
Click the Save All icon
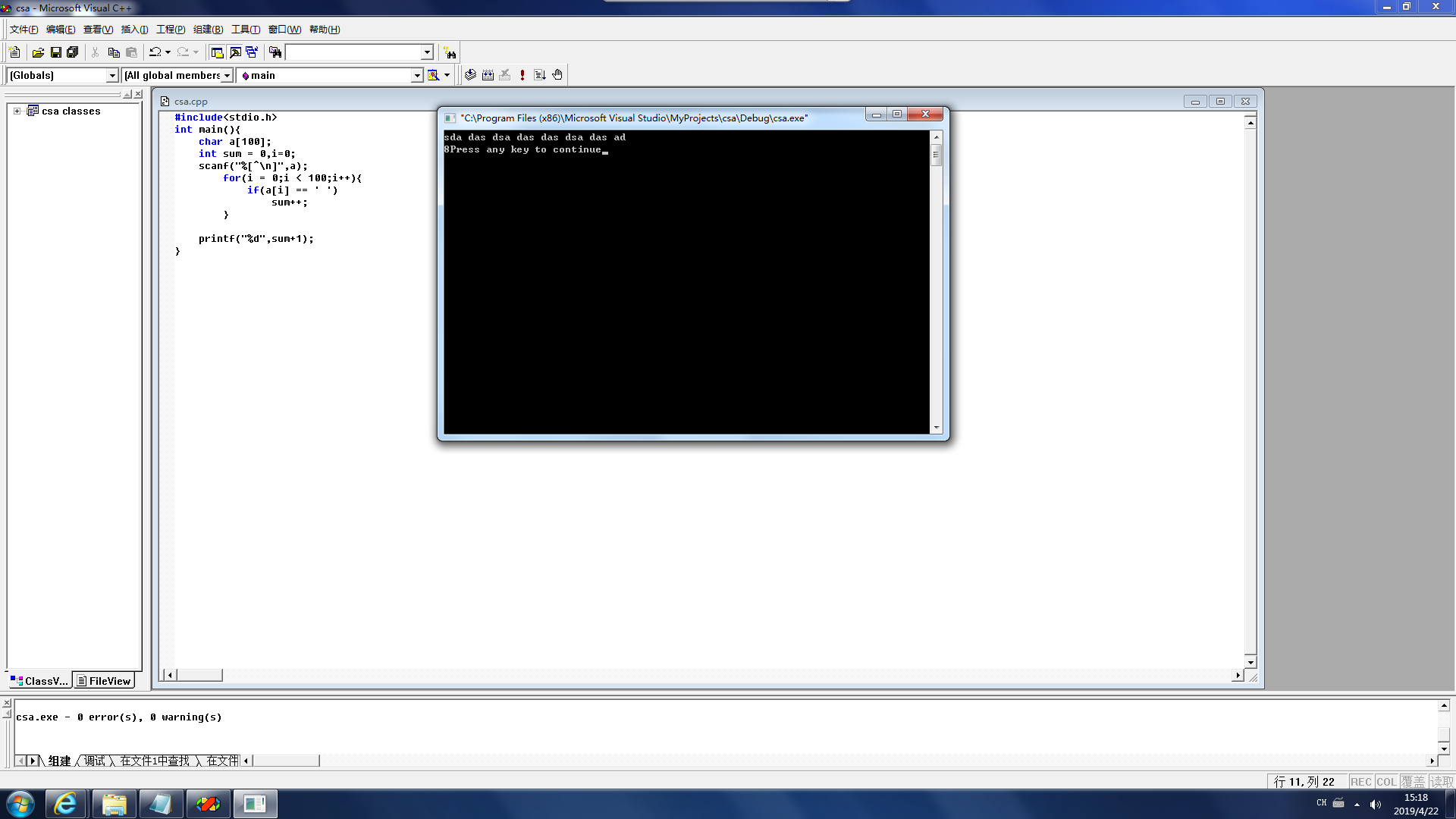(x=73, y=52)
